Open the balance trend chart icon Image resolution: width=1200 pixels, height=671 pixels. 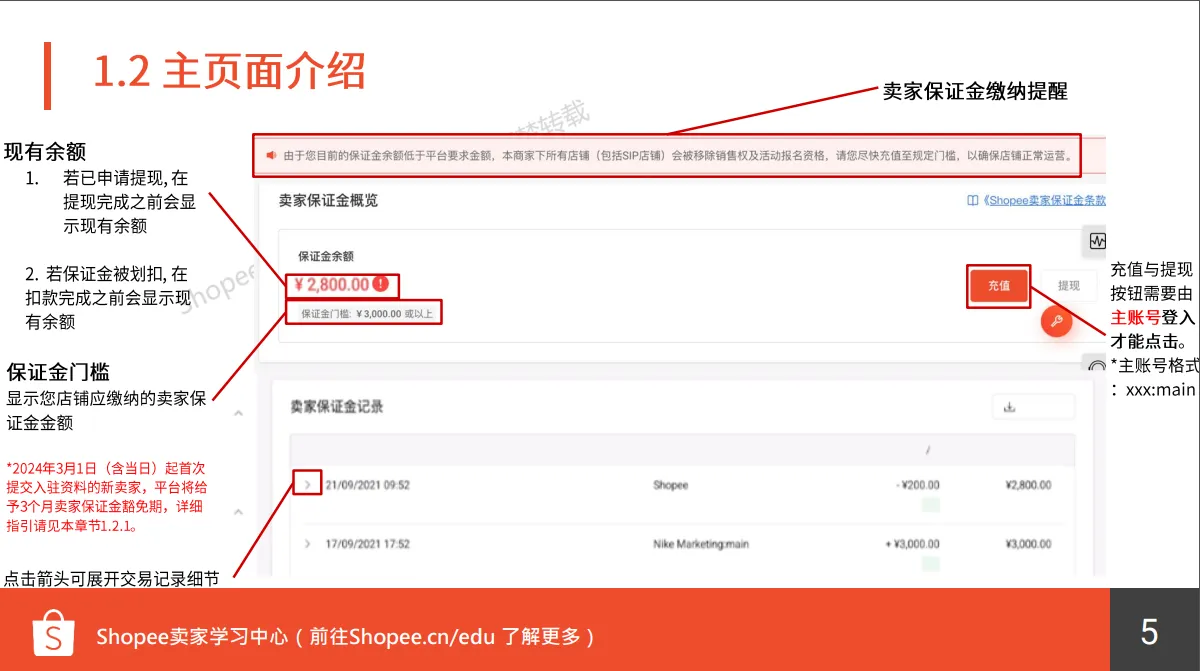[x=1097, y=241]
